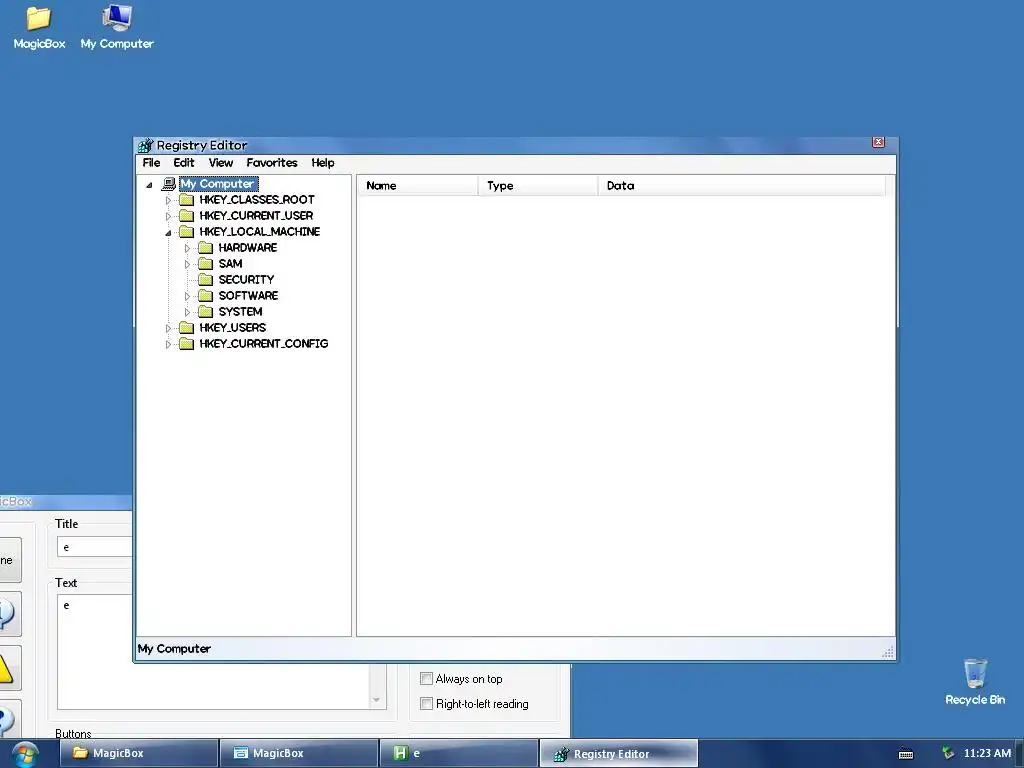
Task: Open the Favorites menu
Action: [272, 163]
